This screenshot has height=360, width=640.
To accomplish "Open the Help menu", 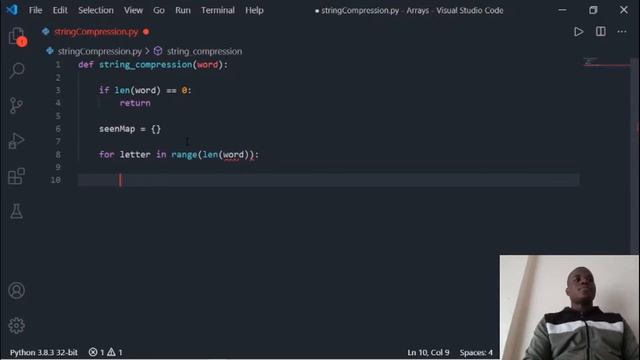I will [x=254, y=10].
